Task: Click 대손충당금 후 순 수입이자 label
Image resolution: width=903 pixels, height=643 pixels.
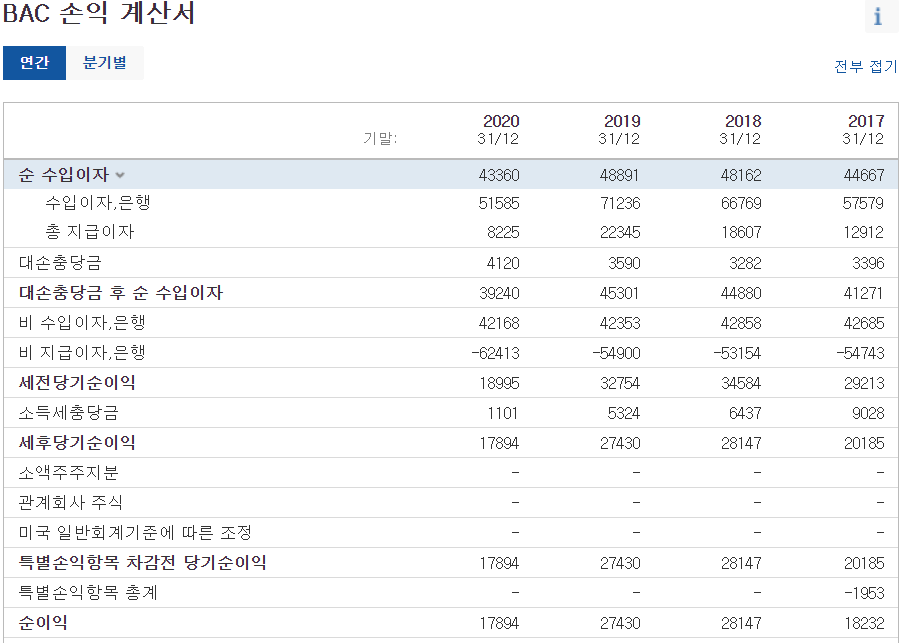Action: pyautogui.click(x=120, y=293)
